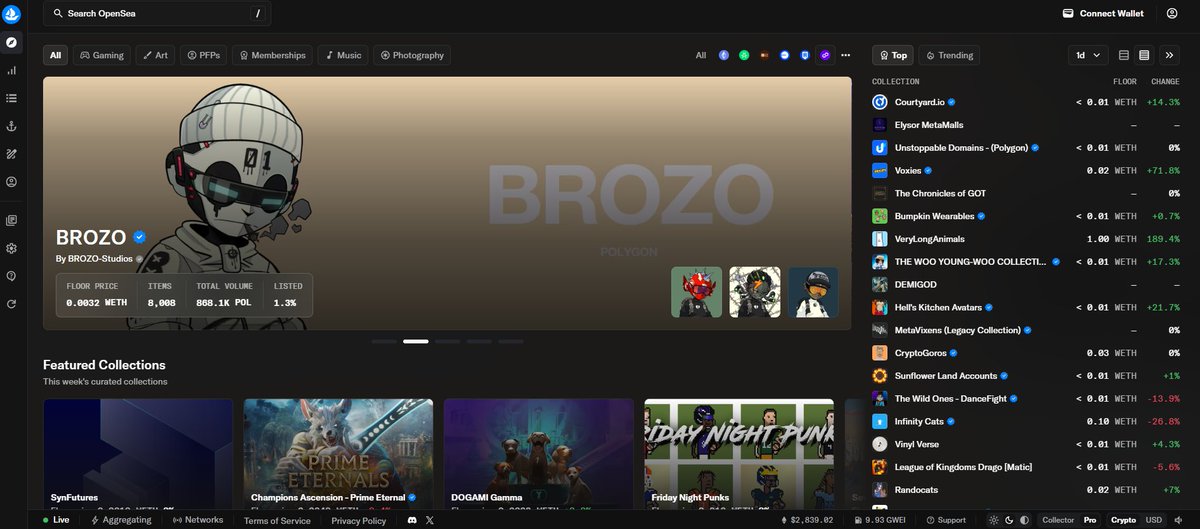Show more chains via the ellipsis button

[845, 55]
